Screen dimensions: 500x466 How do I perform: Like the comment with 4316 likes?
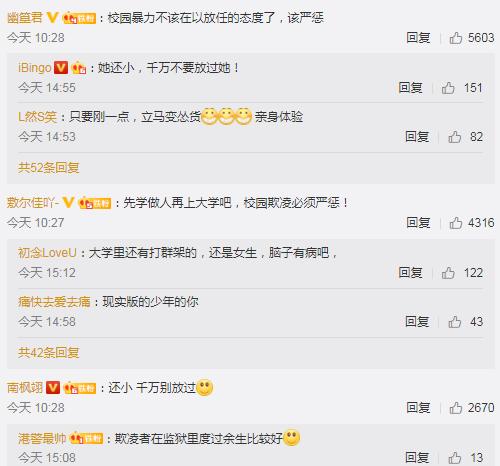(x=455, y=223)
